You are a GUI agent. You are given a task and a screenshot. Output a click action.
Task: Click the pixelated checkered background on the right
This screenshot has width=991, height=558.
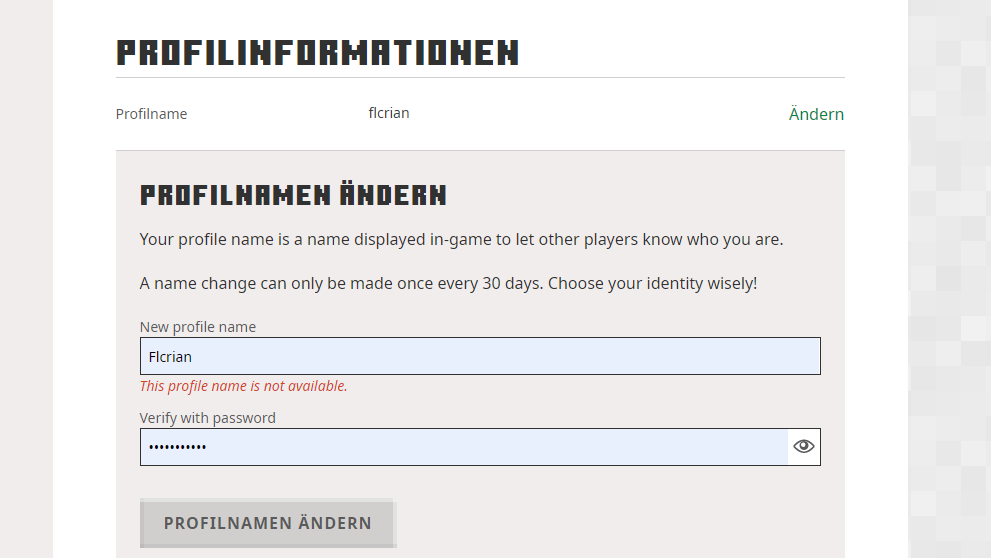click(949, 280)
